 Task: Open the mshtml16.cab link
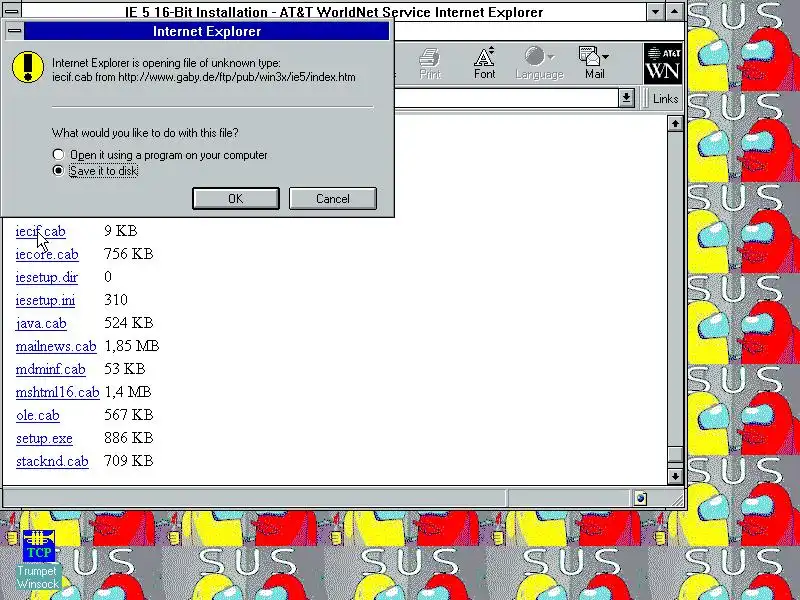[58, 392]
